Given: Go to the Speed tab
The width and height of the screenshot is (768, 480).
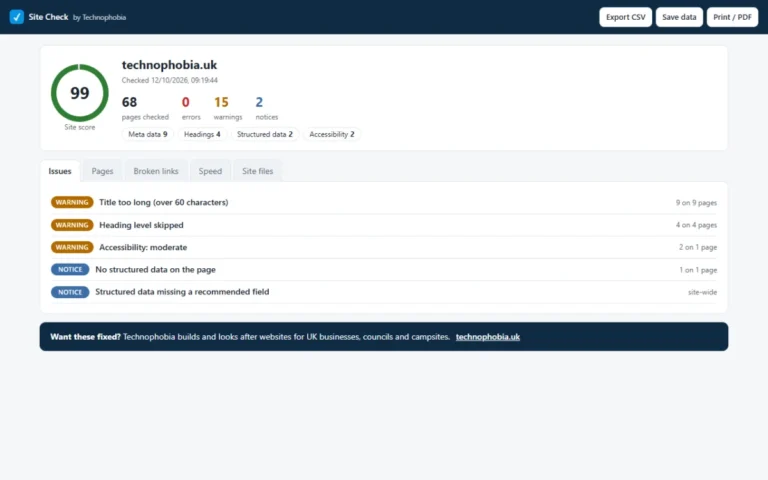Looking at the screenshot, I should 210,171.
